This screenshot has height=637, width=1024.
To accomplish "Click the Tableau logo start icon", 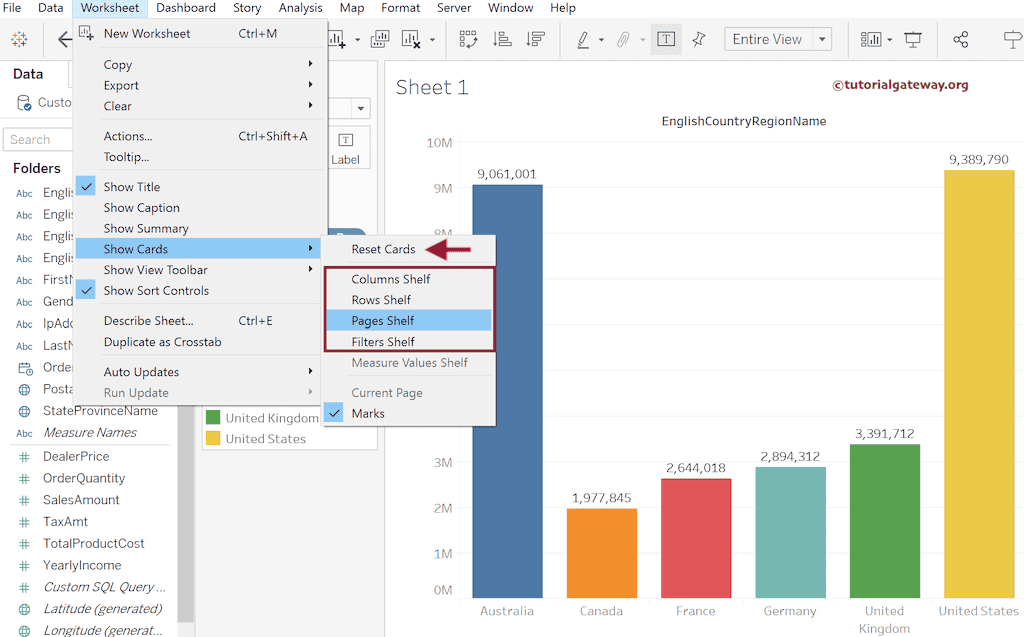I will point(19,40).
